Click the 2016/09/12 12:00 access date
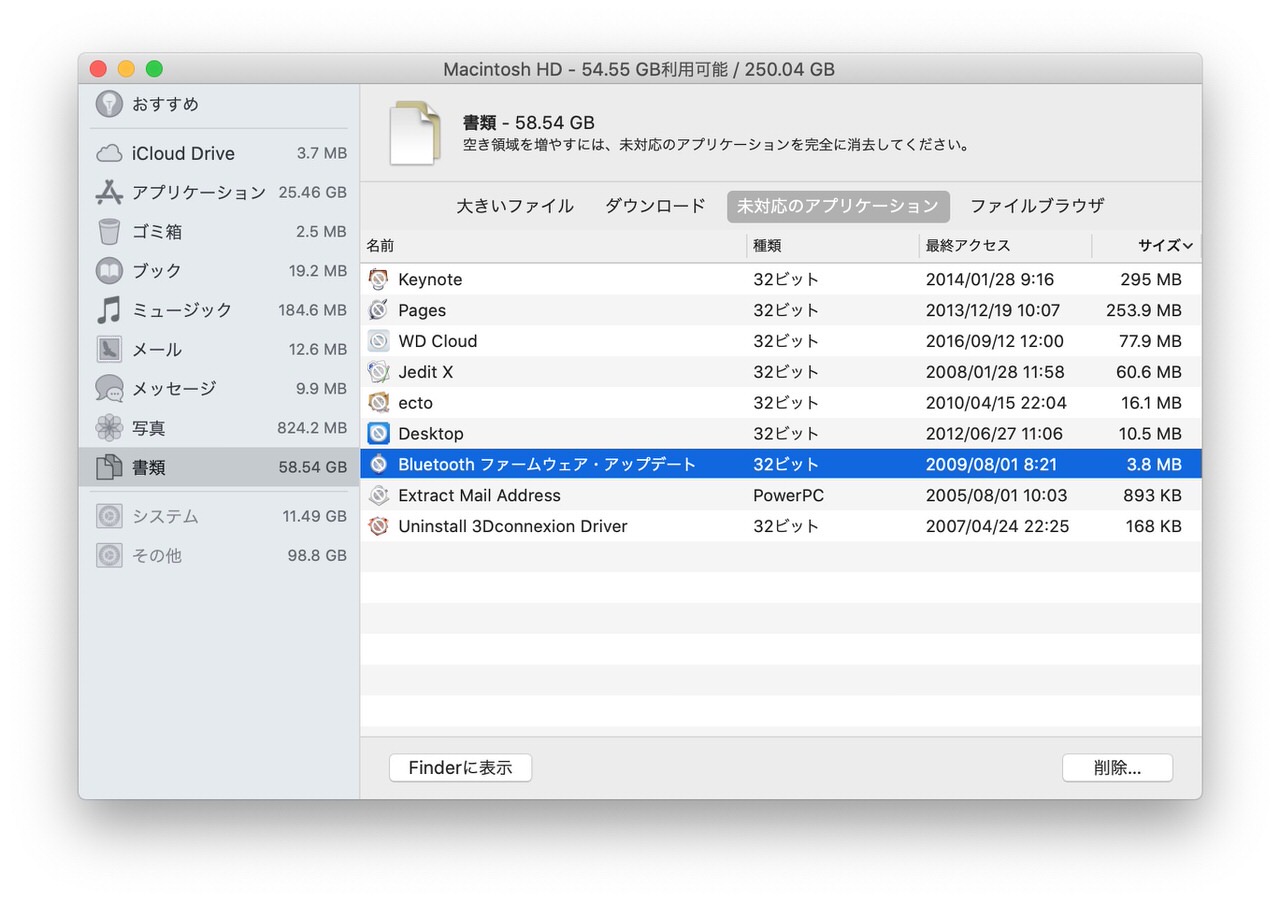This screenshot has width=1280, height=903. tap(994, 342)
